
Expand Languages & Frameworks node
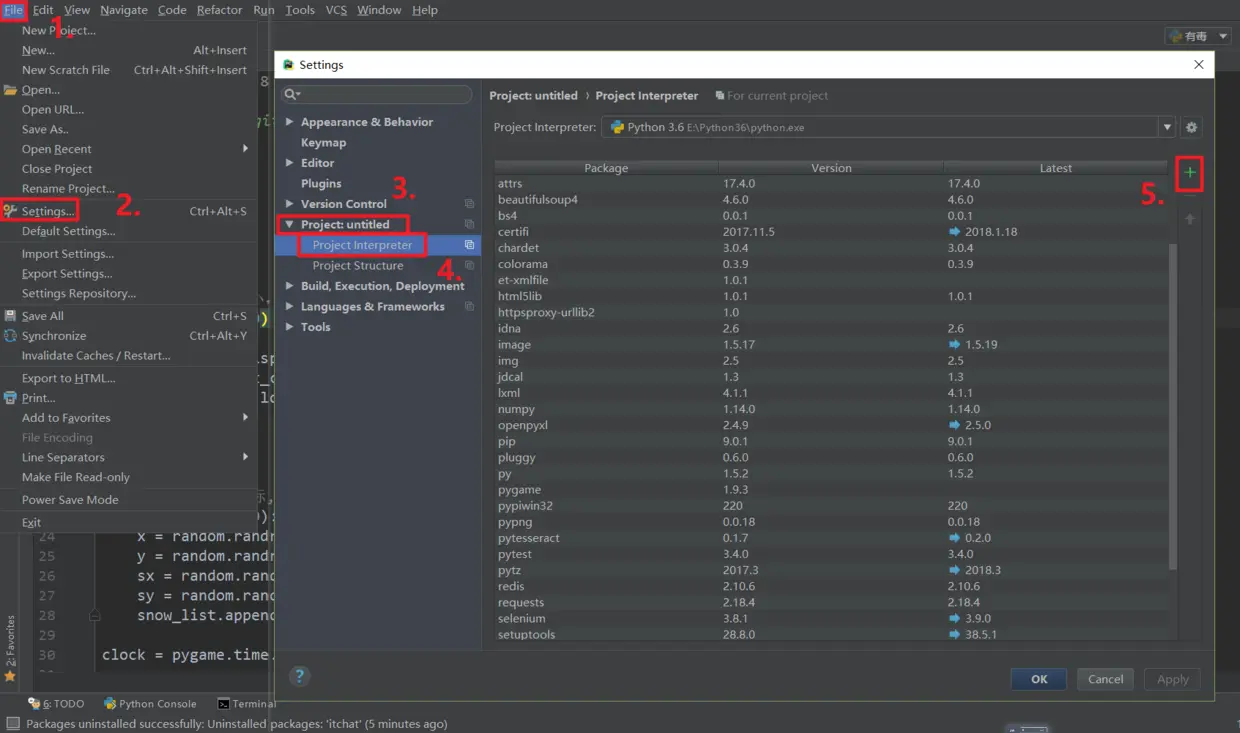(290, 307)
